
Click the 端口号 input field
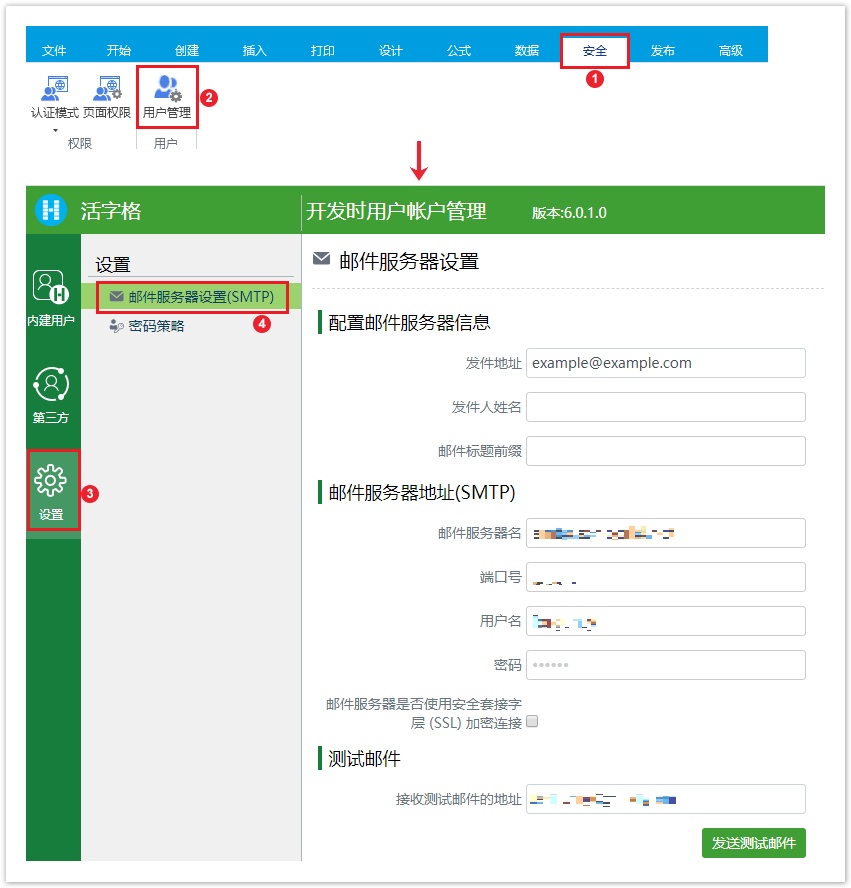pos(666,577)
